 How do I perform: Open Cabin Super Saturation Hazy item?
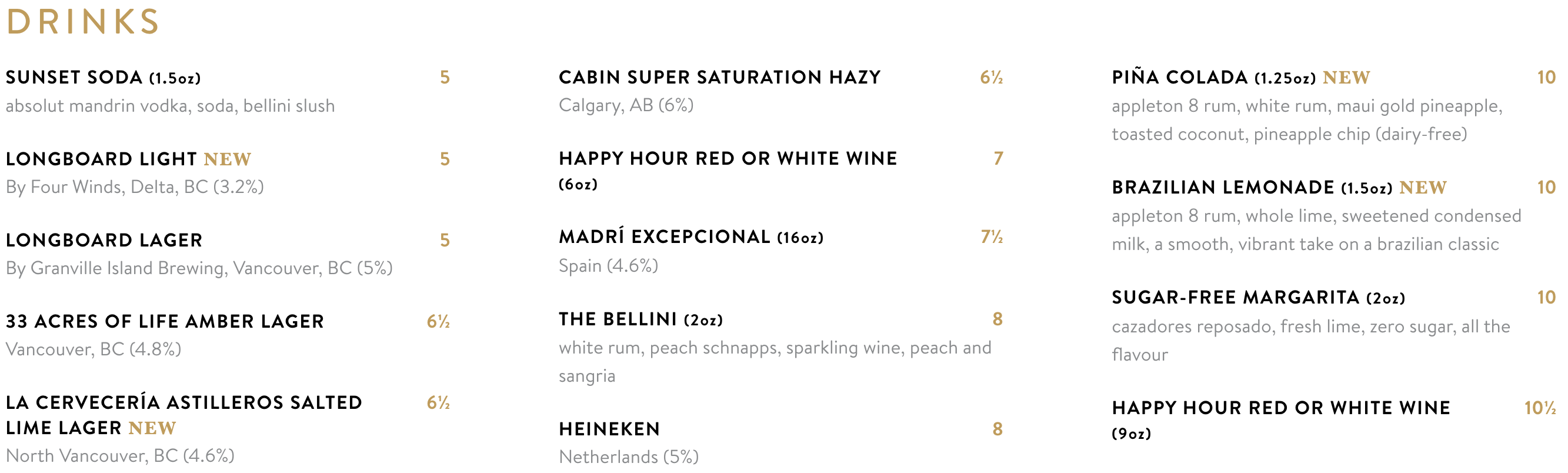point(719,77)
